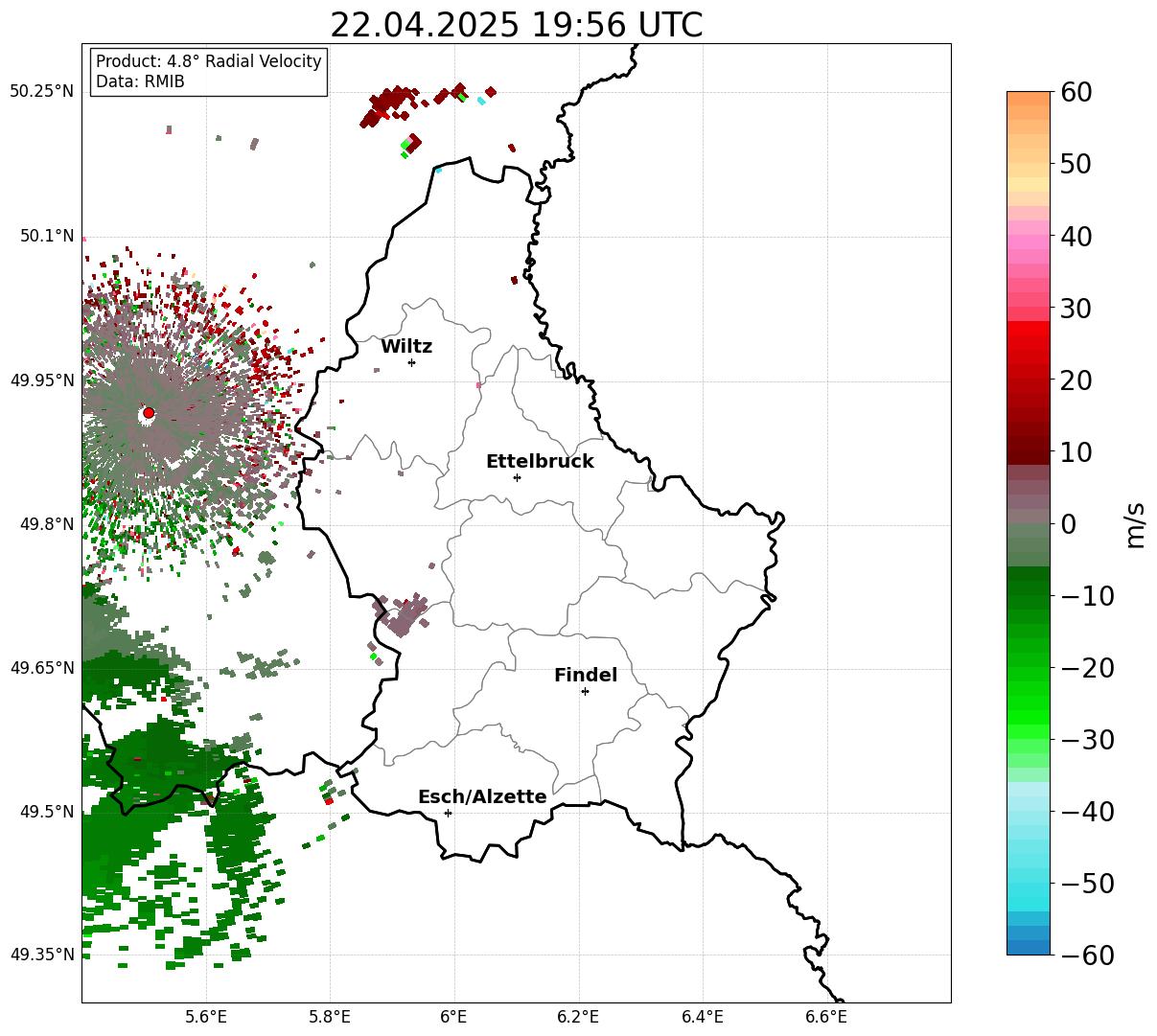
Task: Click the 49.8°N latitude tick label
Action: click(47, 524)
